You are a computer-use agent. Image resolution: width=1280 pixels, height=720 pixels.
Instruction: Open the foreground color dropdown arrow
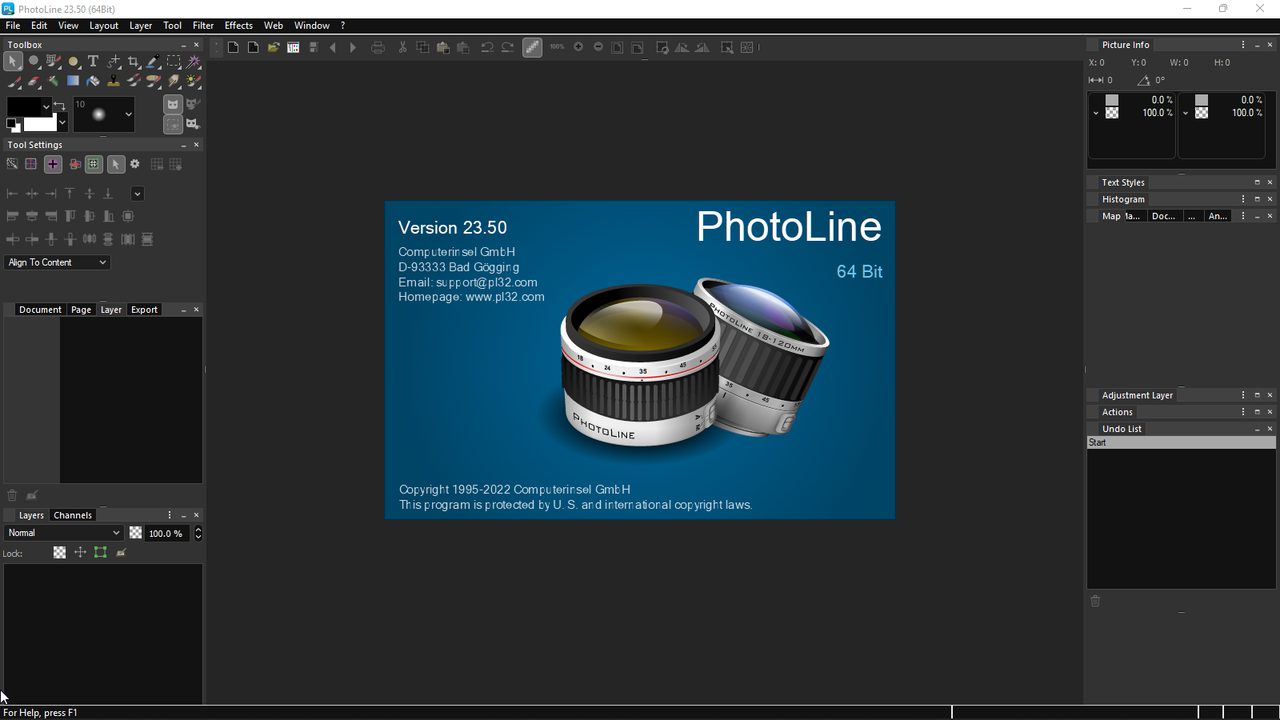46,107
